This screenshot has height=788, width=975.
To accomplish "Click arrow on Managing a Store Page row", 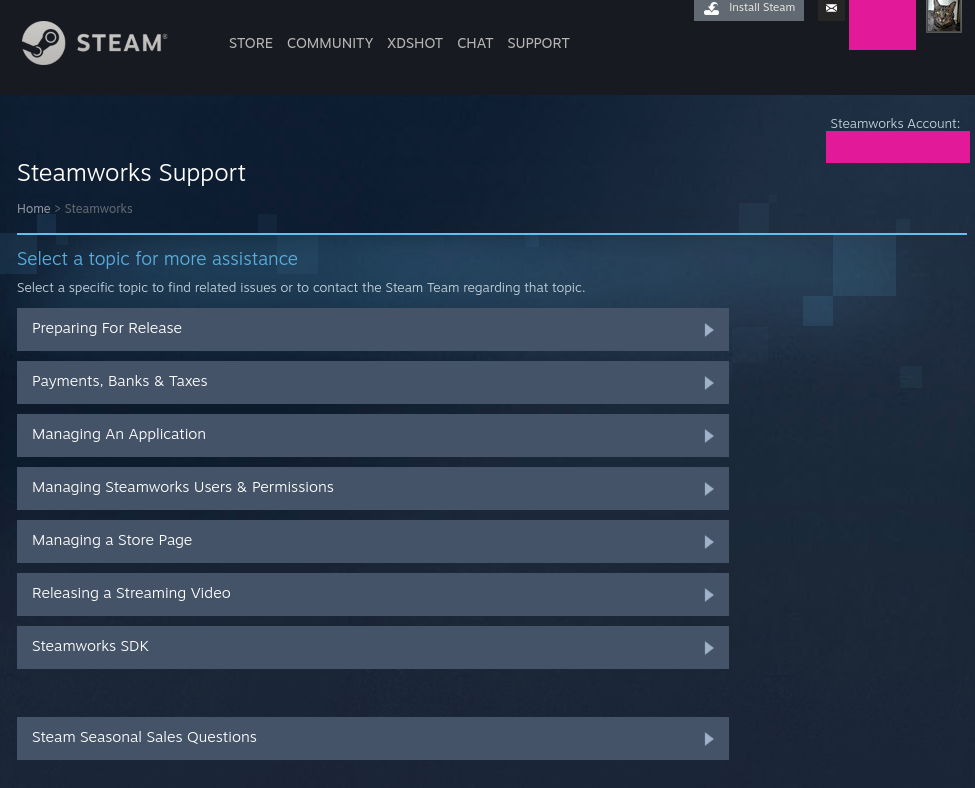I will (709, 542).
